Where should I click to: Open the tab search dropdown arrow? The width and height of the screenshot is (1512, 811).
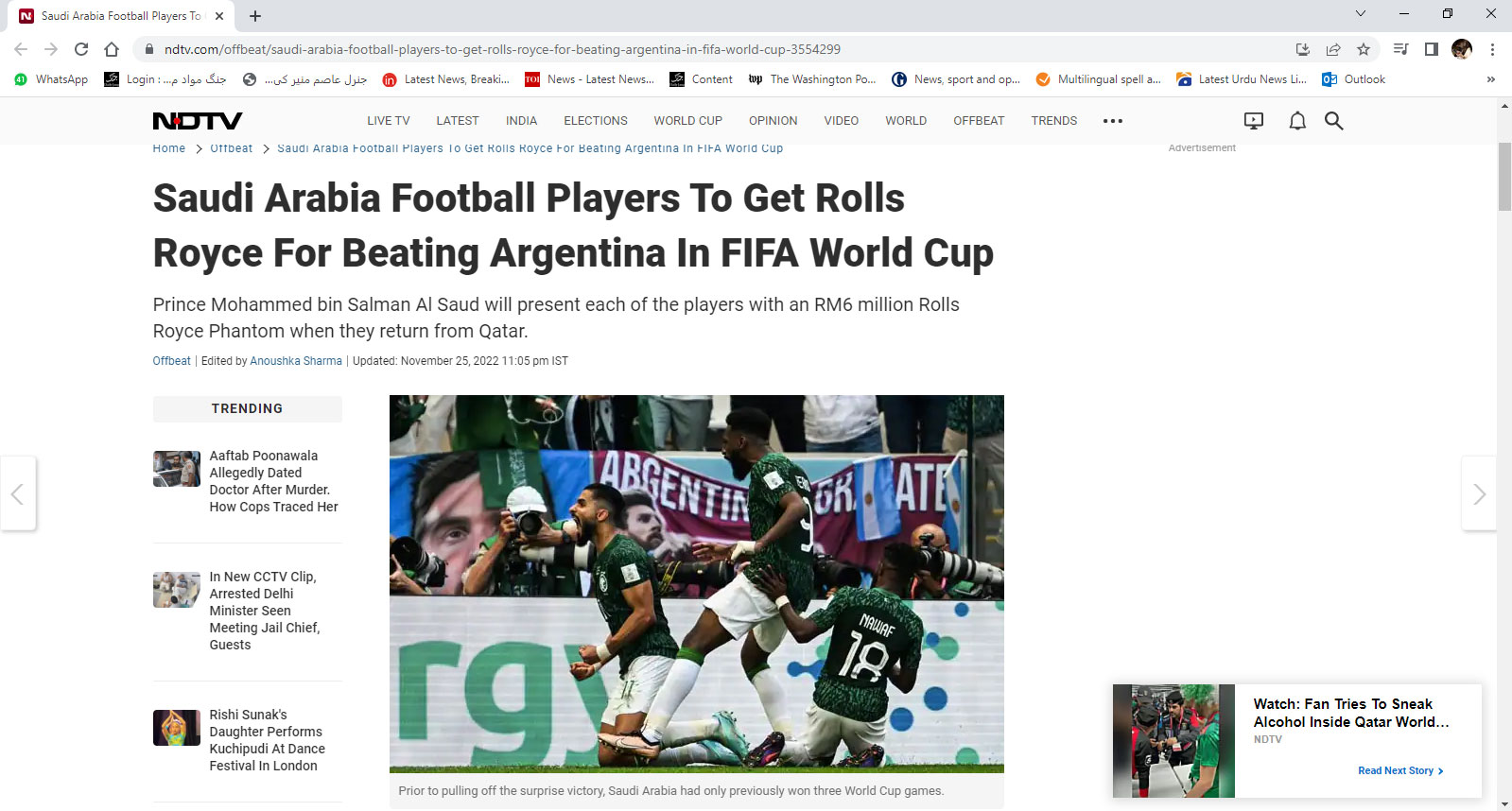pyautogui.click(x=1361, y=13)
